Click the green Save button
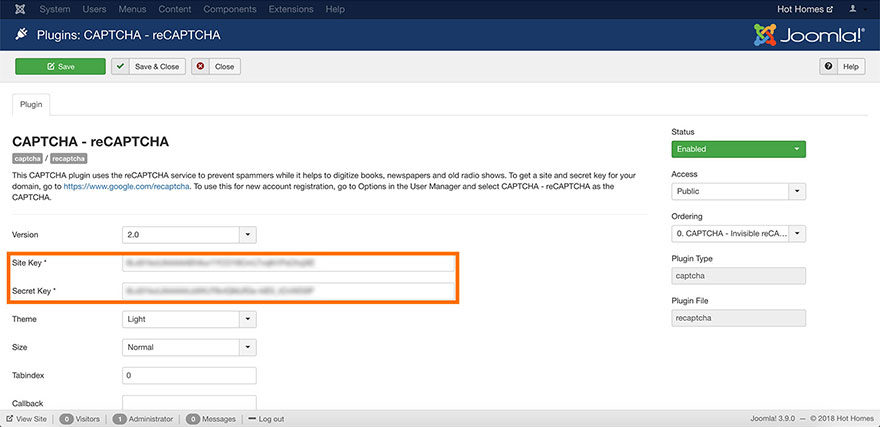 (60, 66)
